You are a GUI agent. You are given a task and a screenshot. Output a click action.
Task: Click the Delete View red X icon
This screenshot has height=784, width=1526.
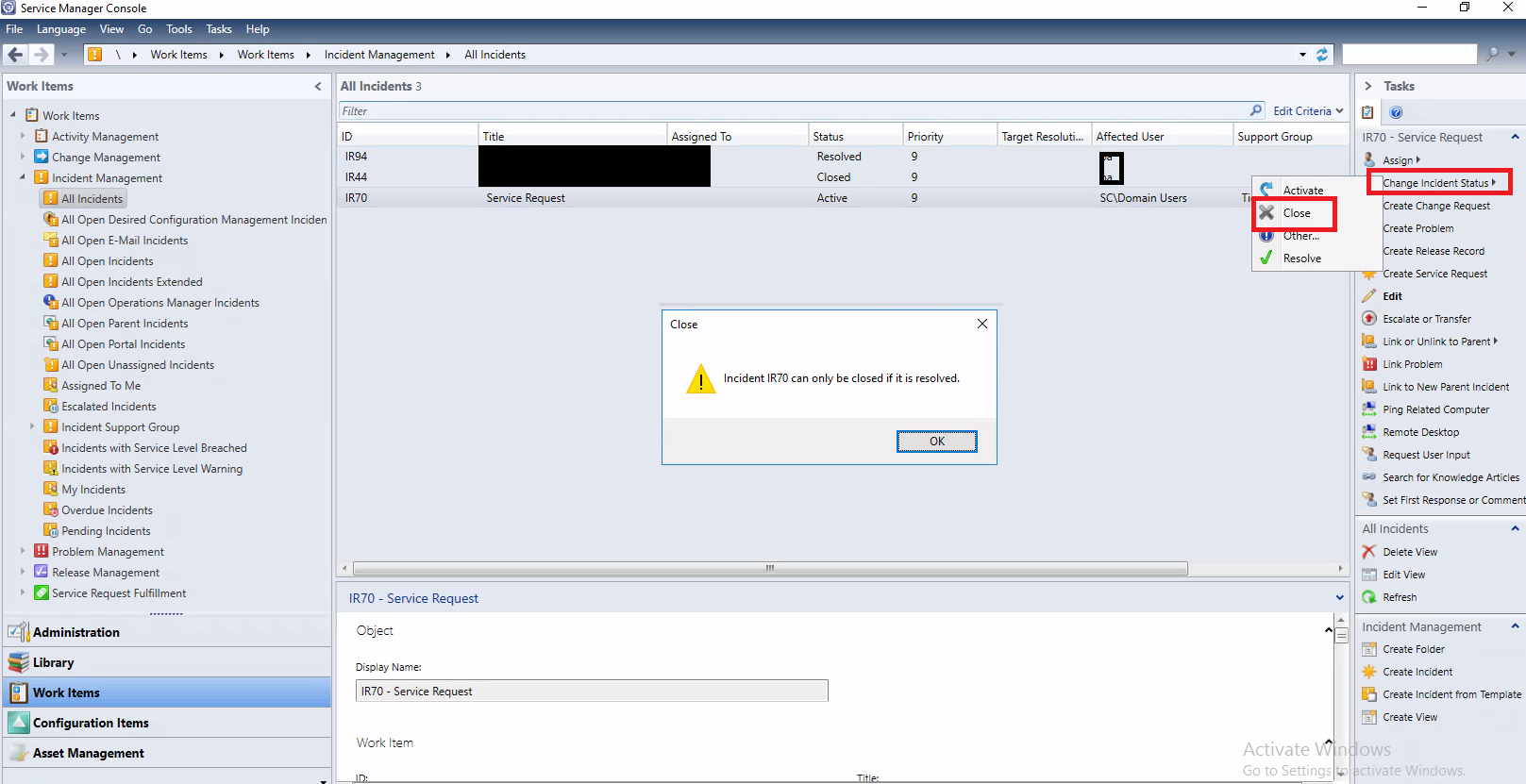tap(1369, 552)
